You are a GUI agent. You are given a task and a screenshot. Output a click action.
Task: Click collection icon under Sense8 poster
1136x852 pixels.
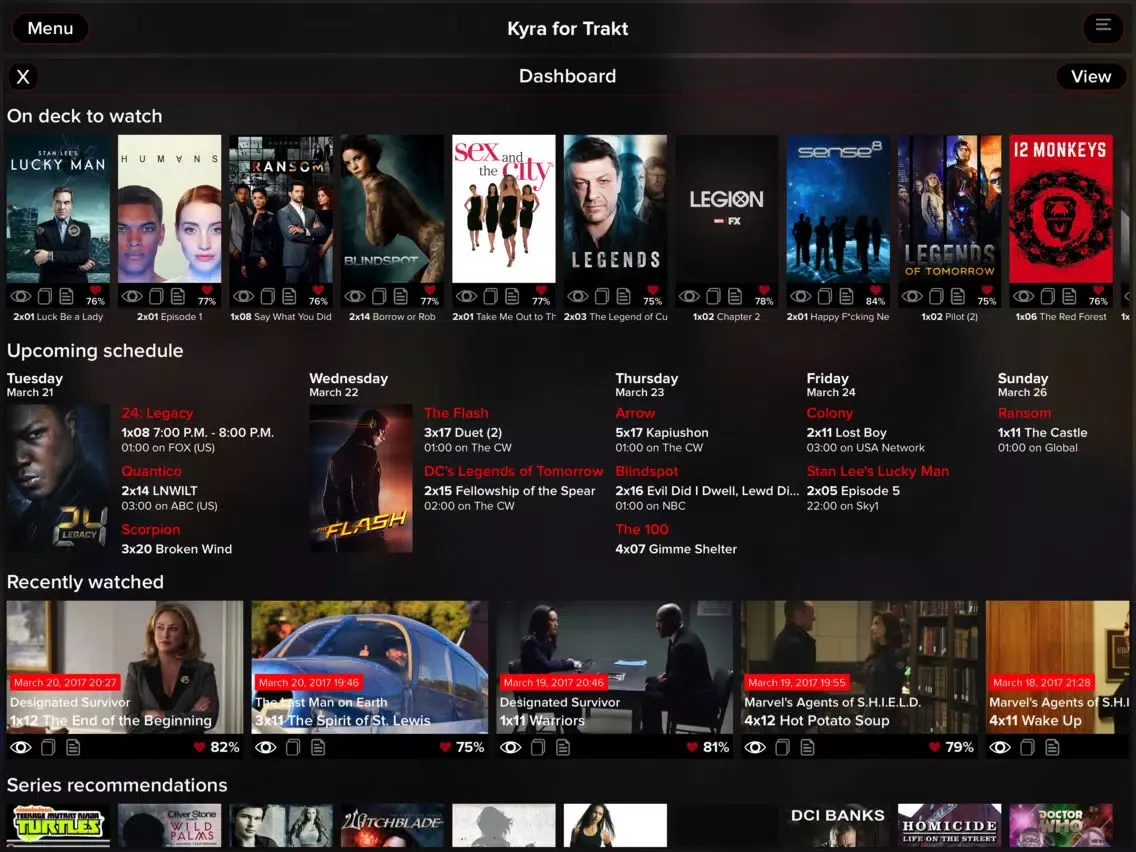pos(825,296)
